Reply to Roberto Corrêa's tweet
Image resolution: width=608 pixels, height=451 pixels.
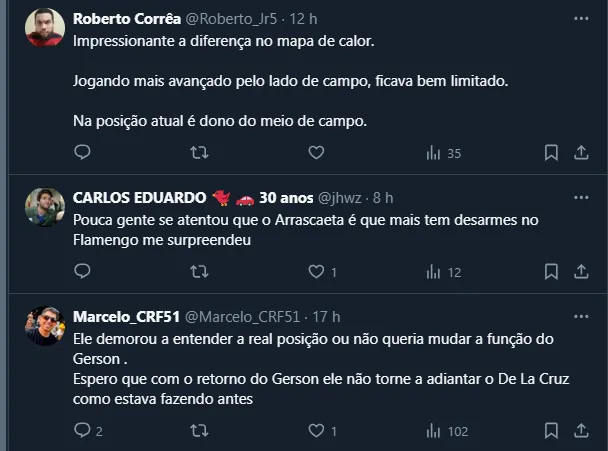coord(83,153)
